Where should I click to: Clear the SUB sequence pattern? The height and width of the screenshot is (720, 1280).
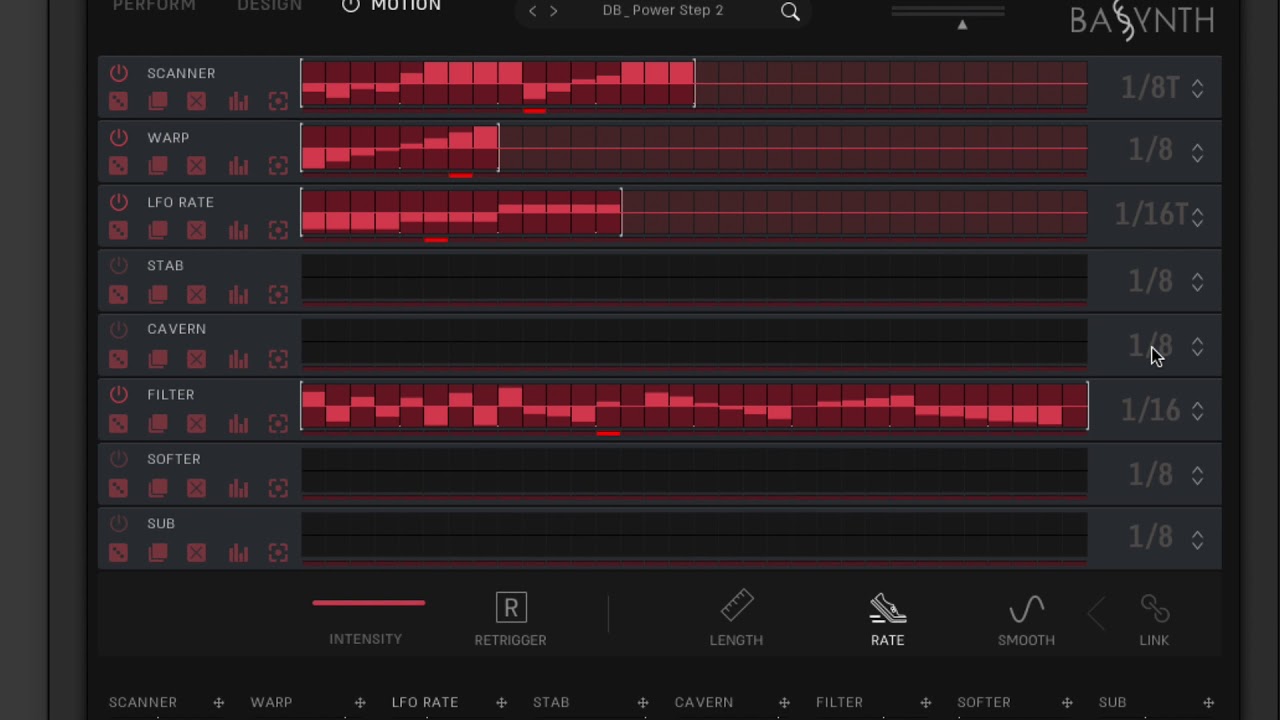click(x=196, y=552)
